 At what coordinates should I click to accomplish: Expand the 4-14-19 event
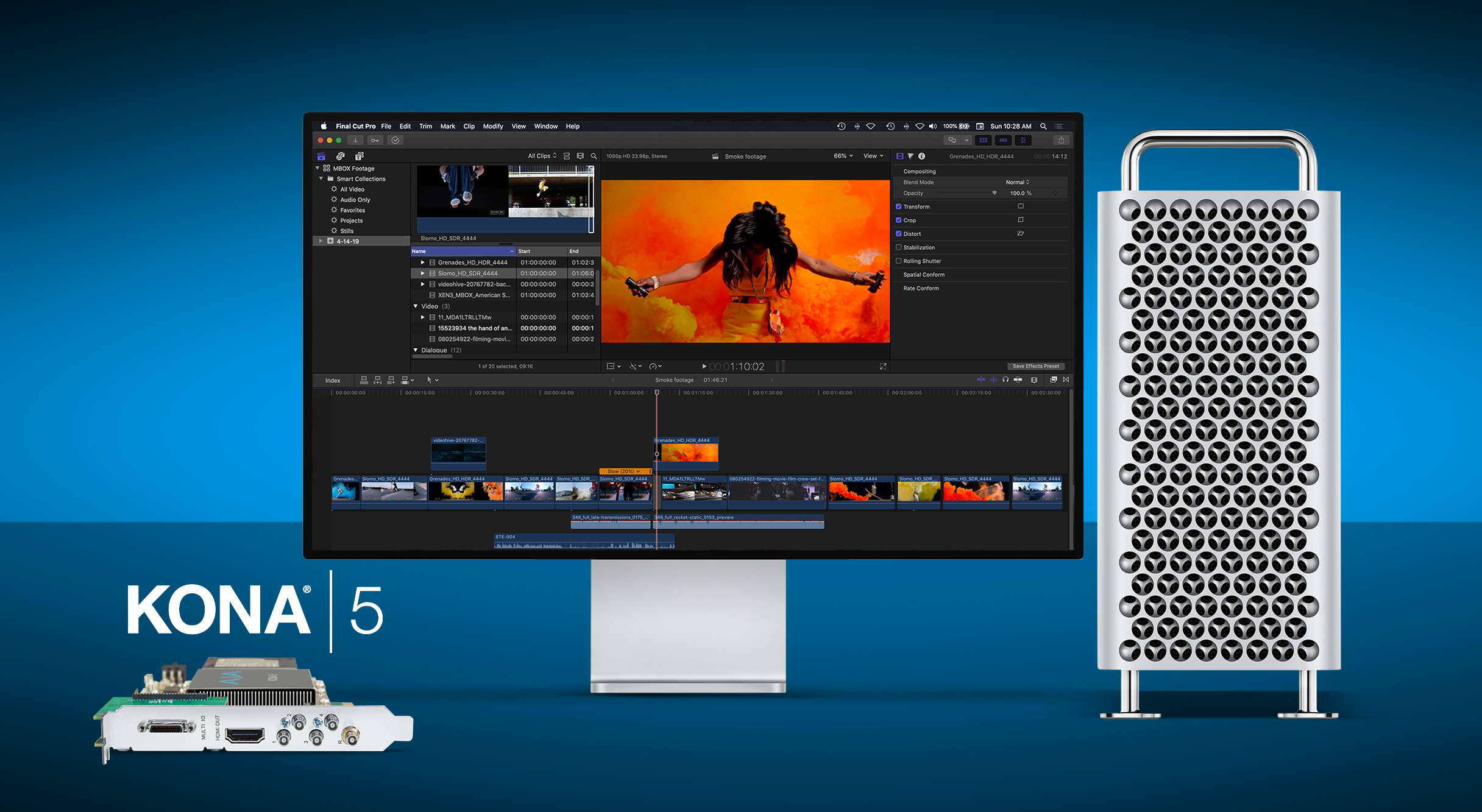tap(321, 241)
